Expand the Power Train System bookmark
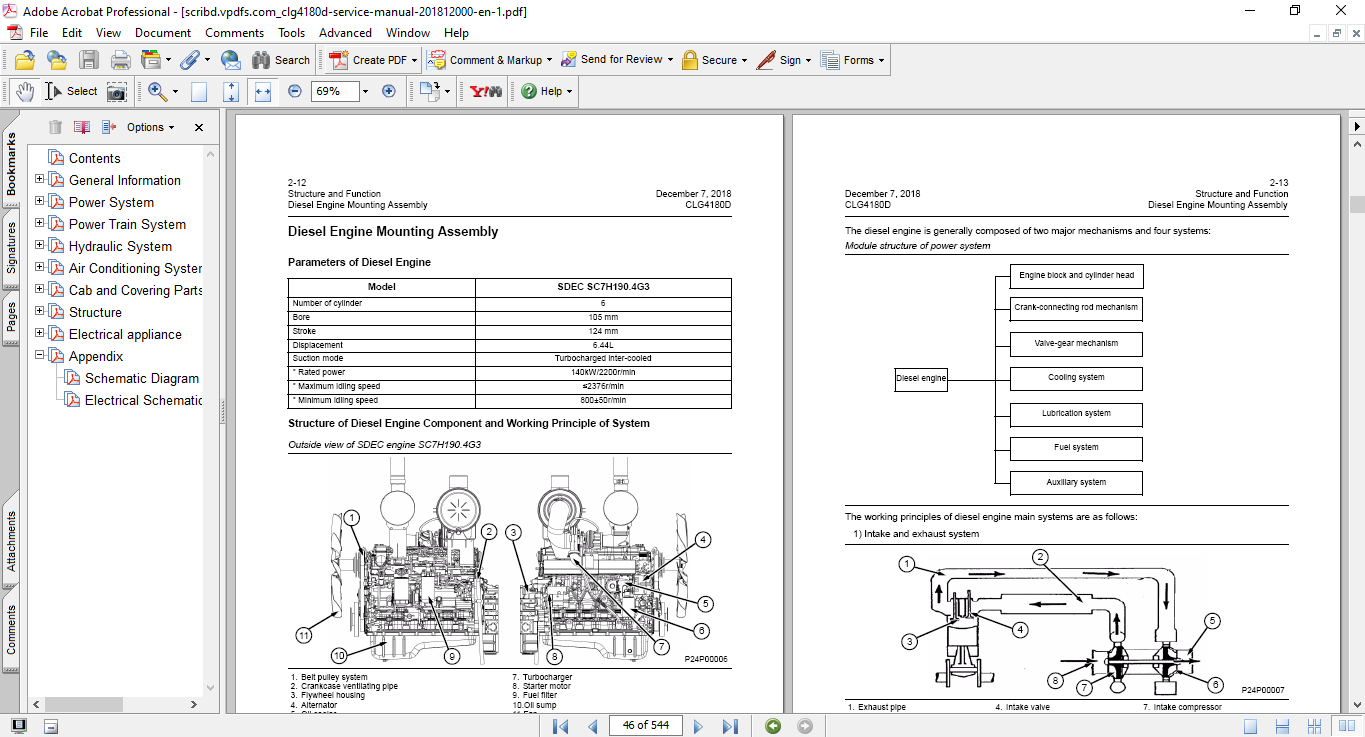 coord(37,224)
